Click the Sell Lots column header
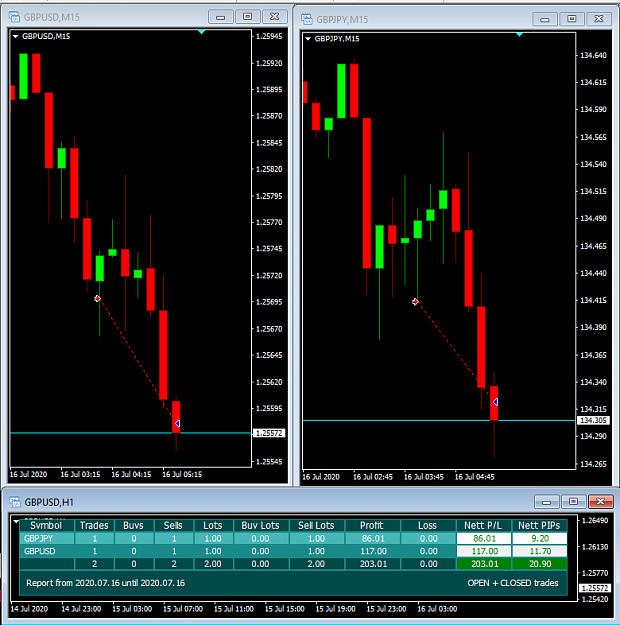The height and width of the screenshot is (625, 620). (x=317, y=525)
